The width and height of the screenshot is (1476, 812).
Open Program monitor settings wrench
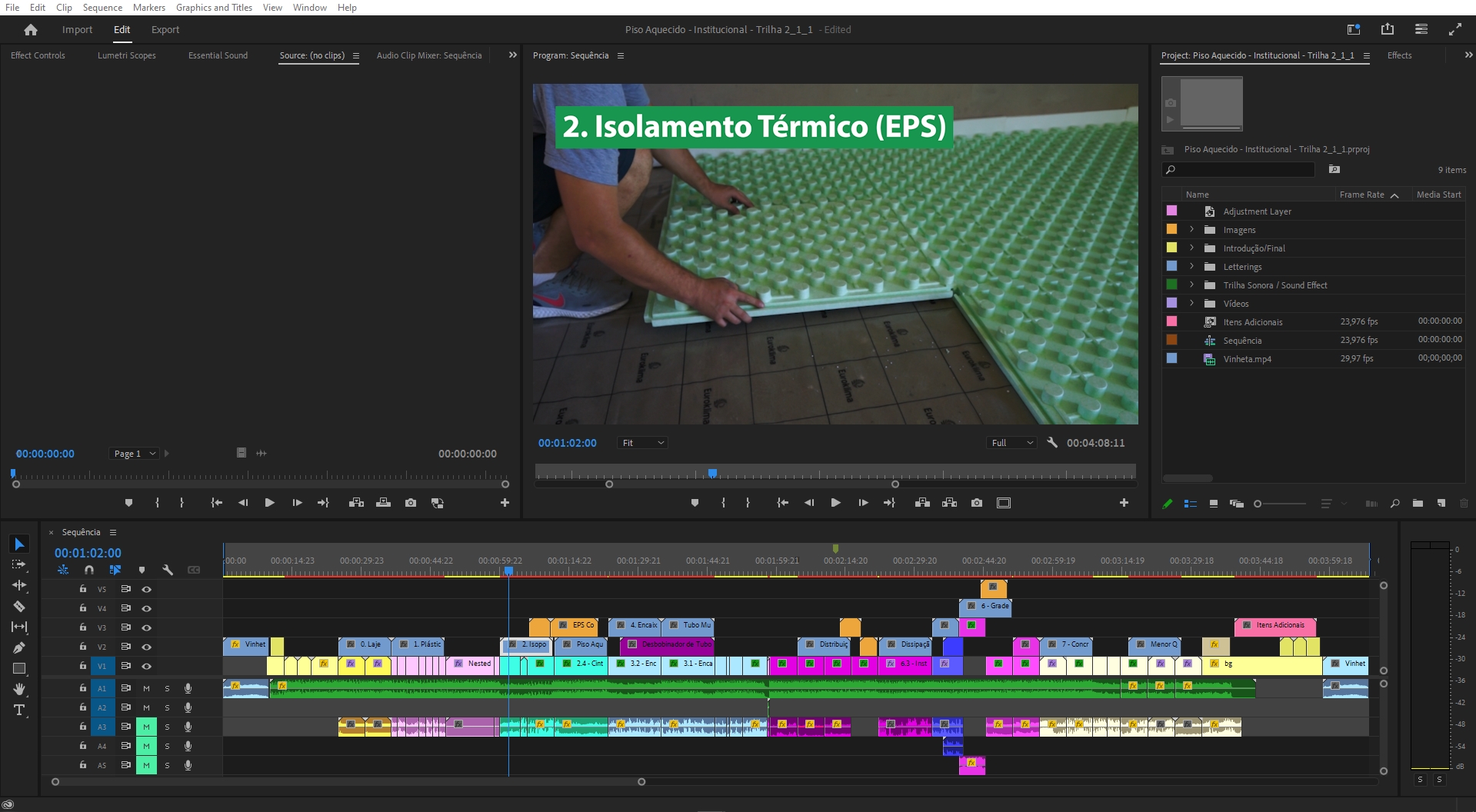point(1052,443)
